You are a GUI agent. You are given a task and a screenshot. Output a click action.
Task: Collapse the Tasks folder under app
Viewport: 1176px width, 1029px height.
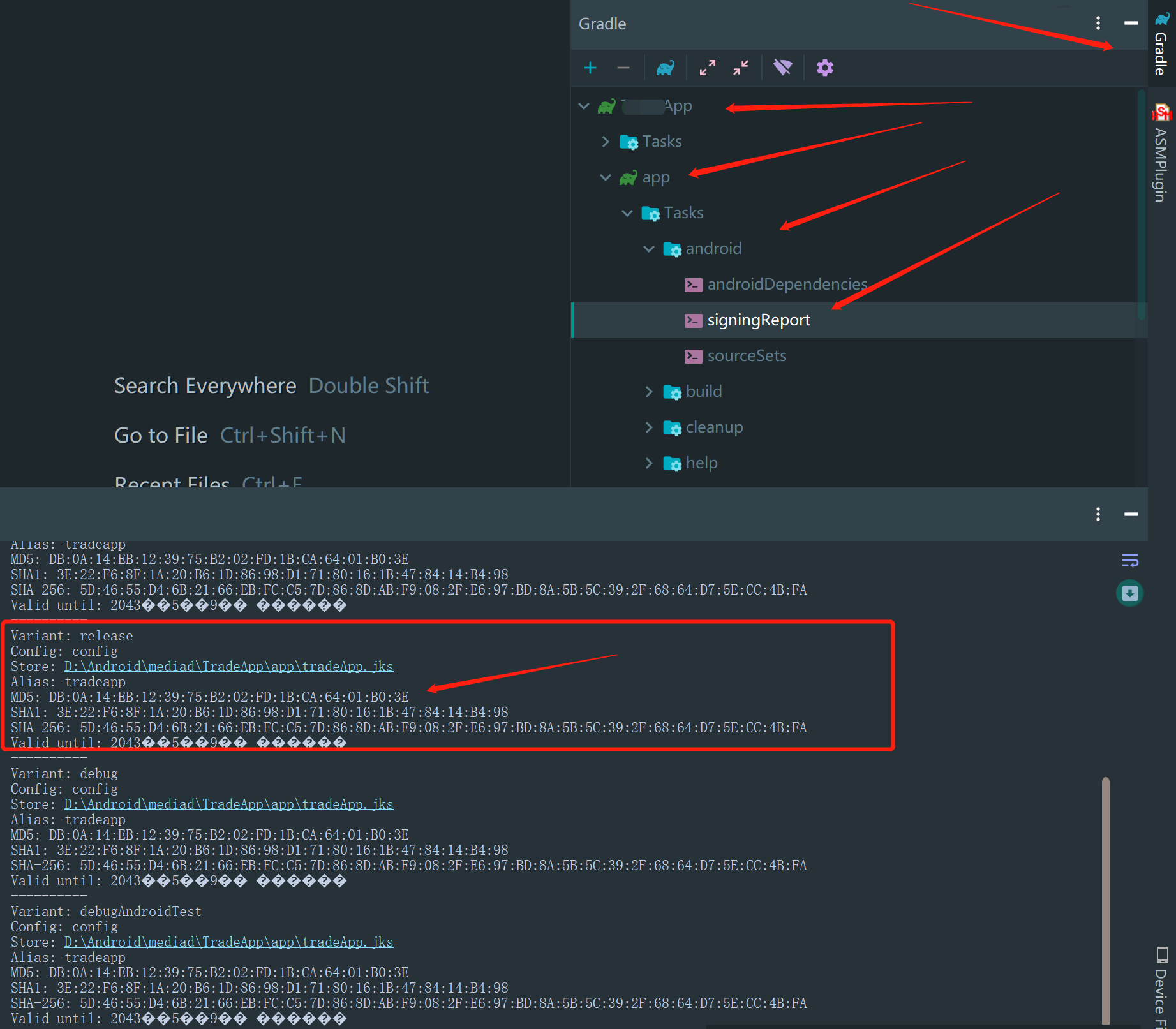point(627,213)
